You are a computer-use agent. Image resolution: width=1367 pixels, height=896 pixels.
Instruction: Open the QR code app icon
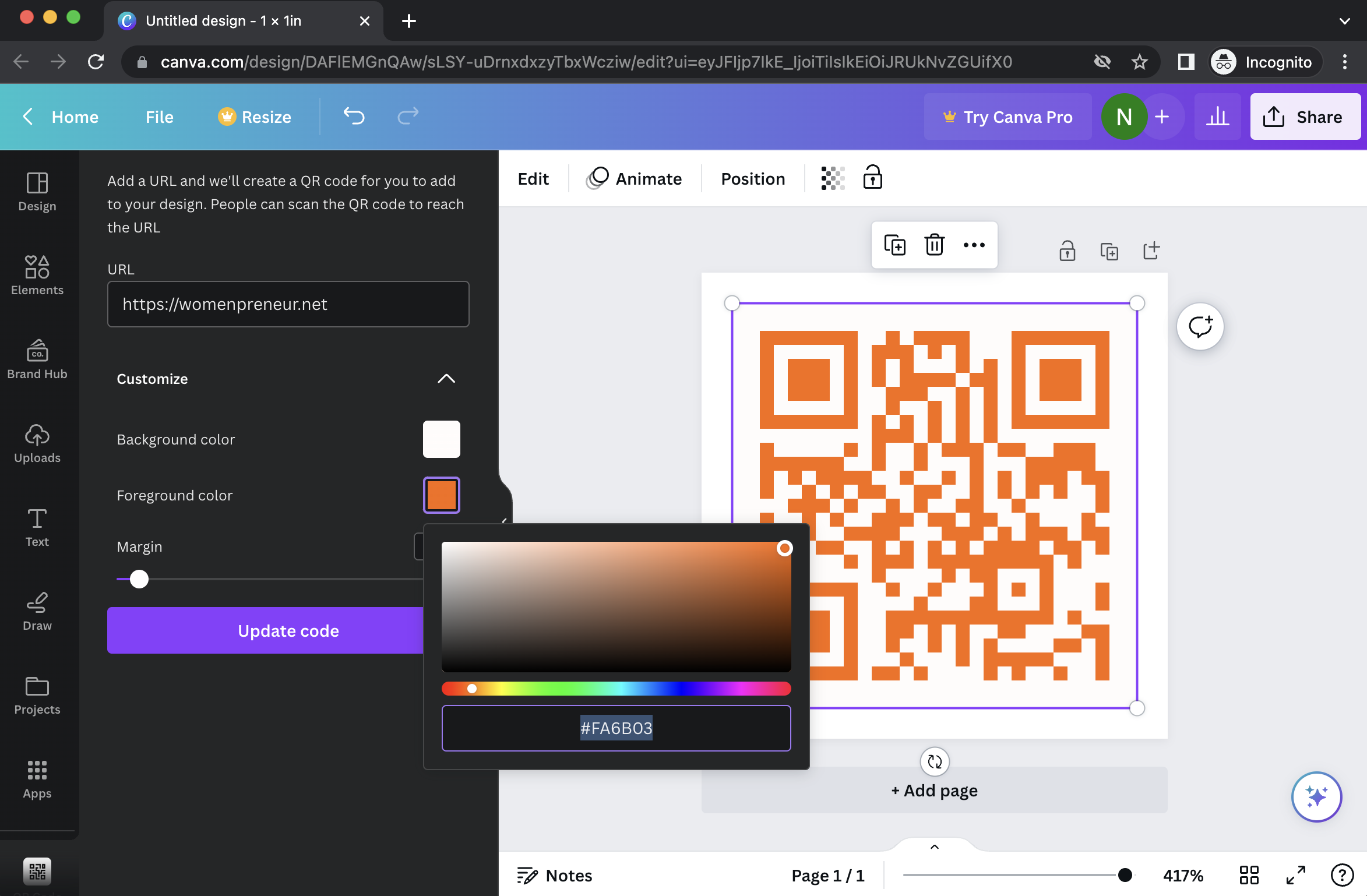[x=37, y=872]
